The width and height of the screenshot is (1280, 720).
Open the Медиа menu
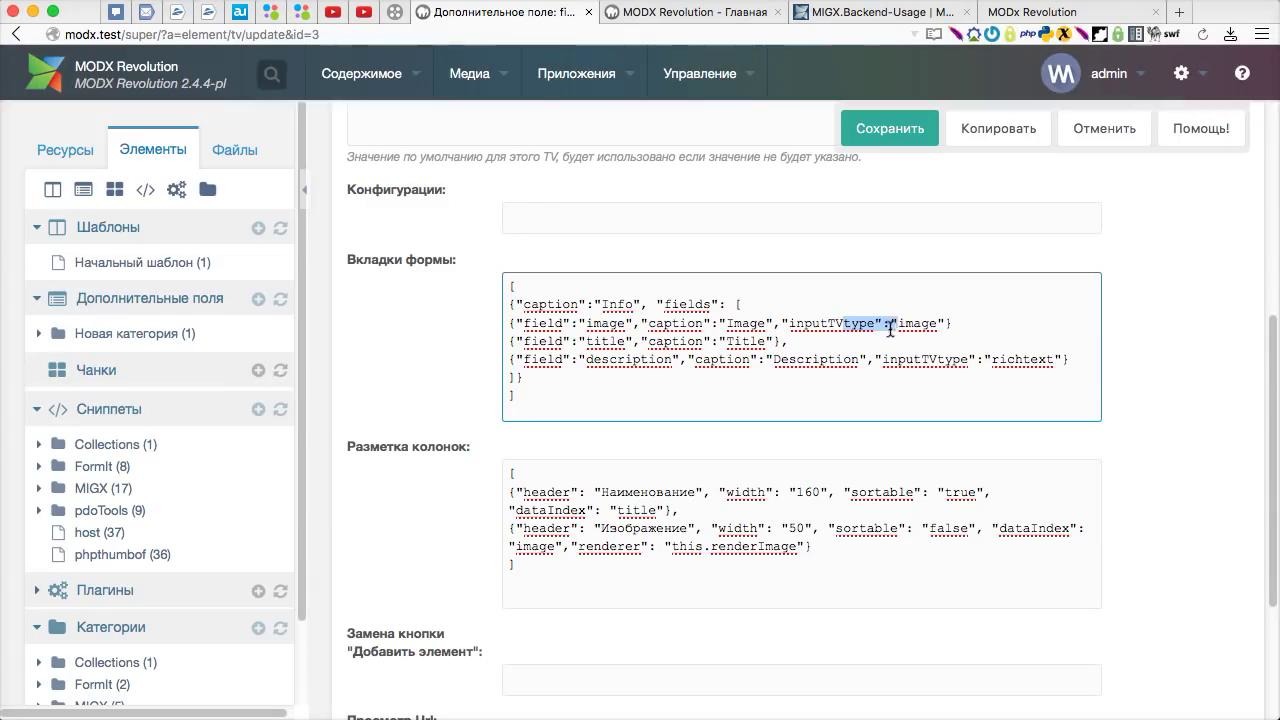[x=478, y=74]
